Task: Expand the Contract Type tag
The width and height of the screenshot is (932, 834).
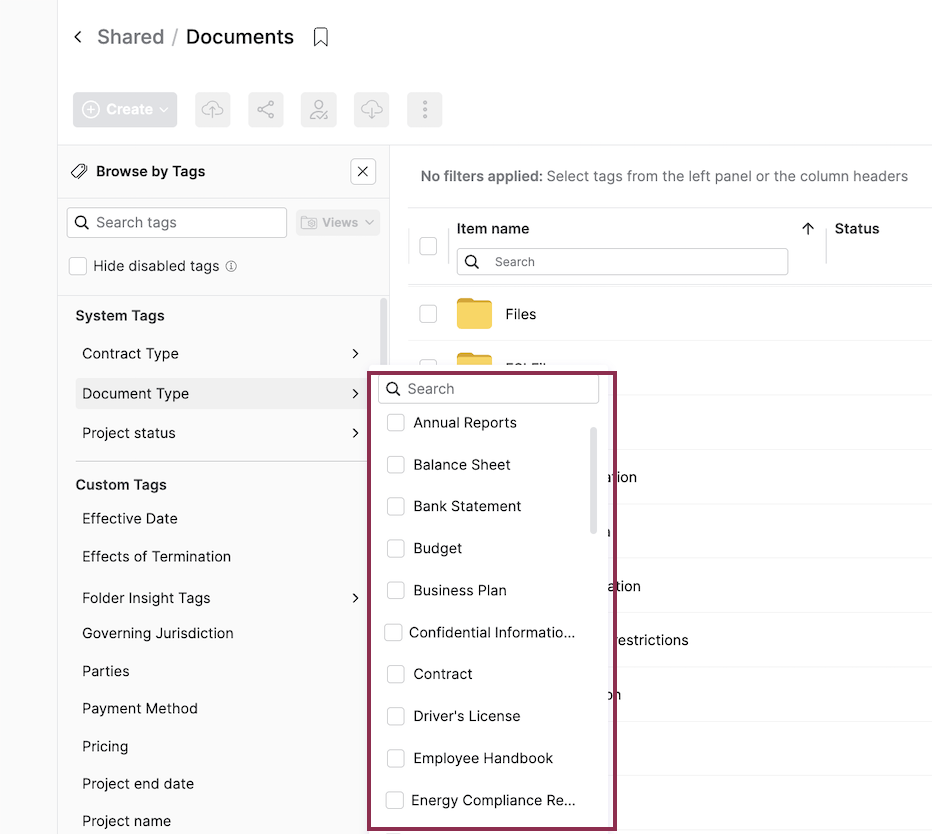Action: point(355,354)
